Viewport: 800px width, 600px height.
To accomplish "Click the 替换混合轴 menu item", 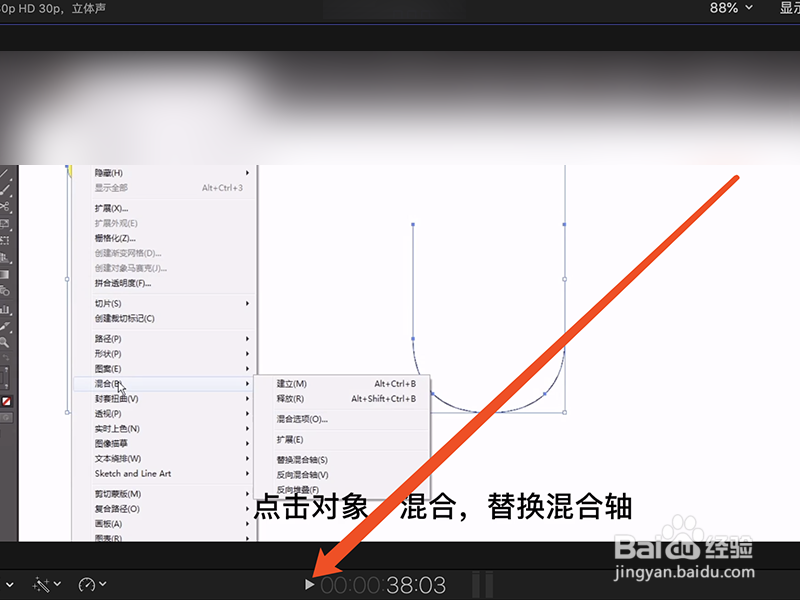I will (x=302, y=460).
